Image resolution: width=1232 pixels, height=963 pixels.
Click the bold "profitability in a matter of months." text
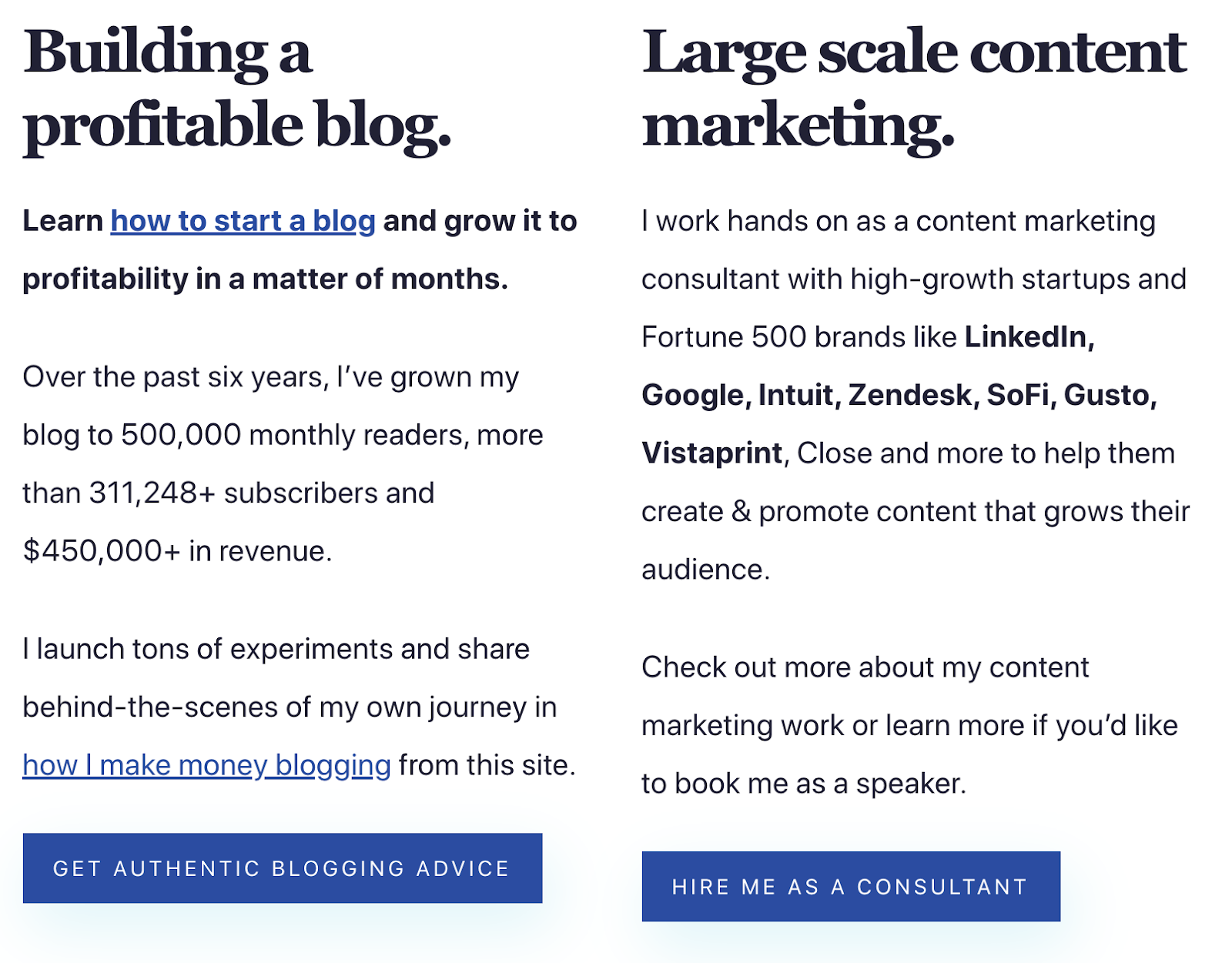click(265, 279)
